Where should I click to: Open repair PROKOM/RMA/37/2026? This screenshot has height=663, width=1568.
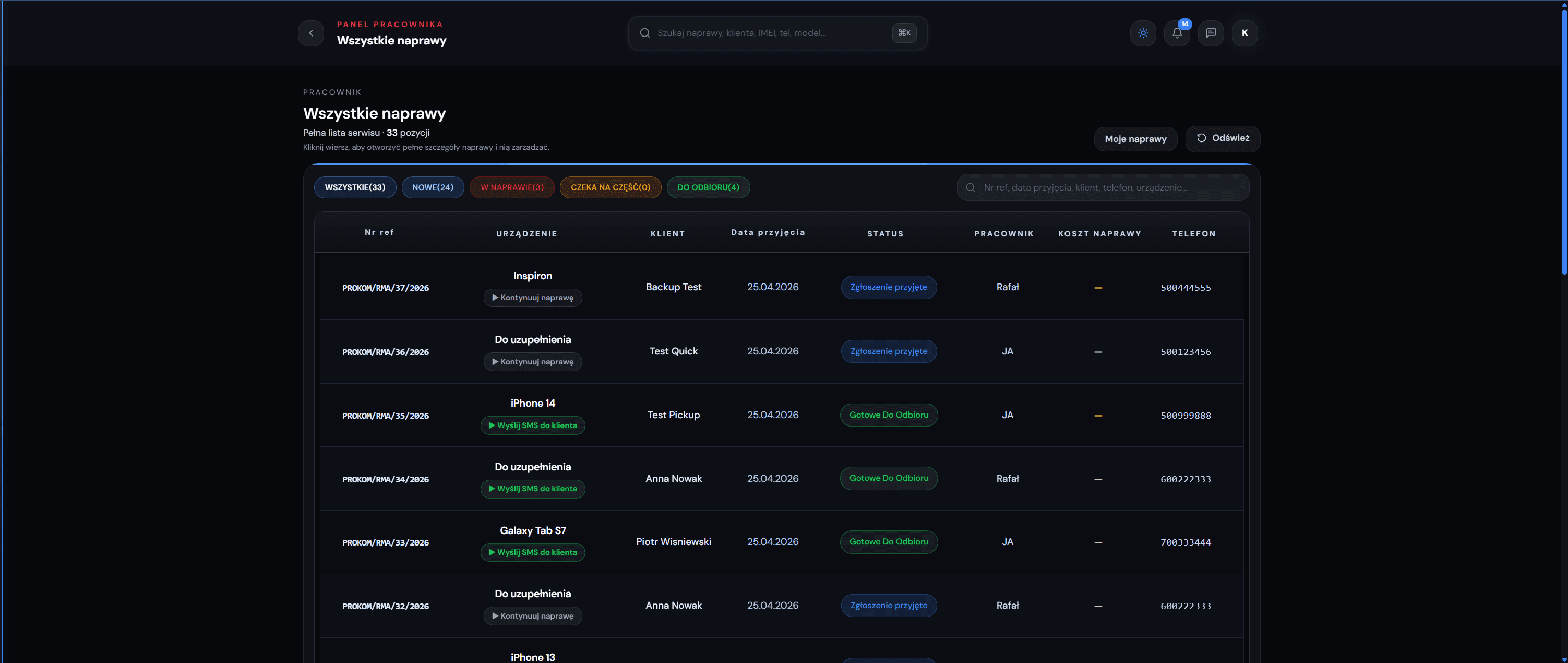tap(385, 288)
